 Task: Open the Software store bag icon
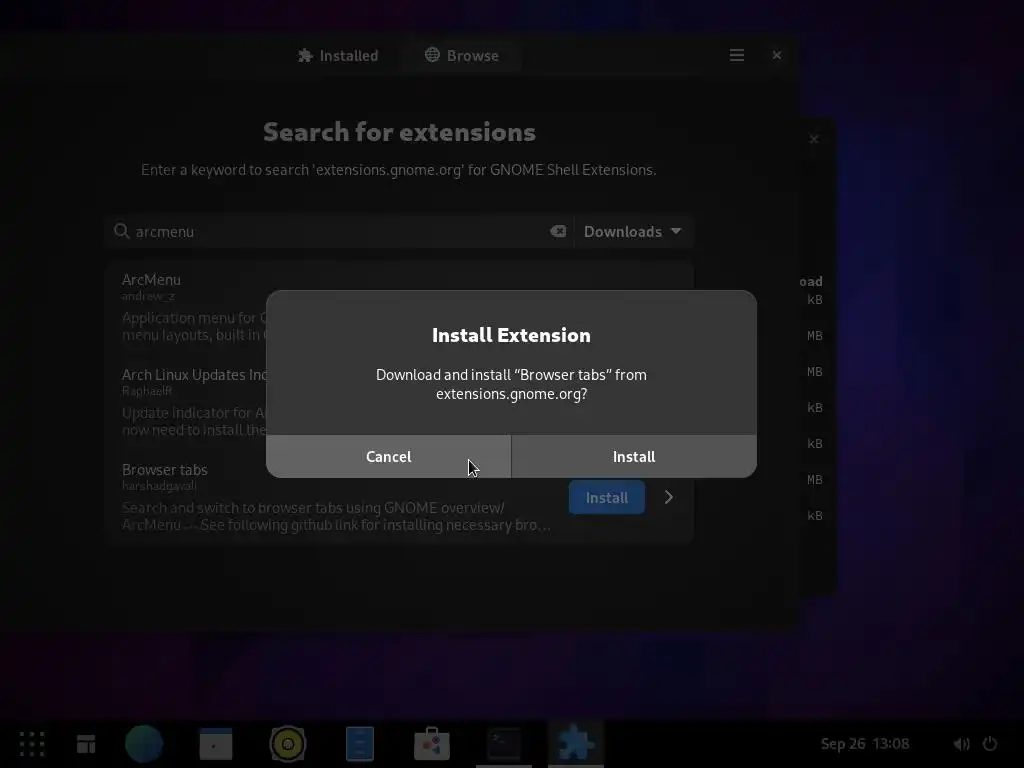(x=432, y=744)
